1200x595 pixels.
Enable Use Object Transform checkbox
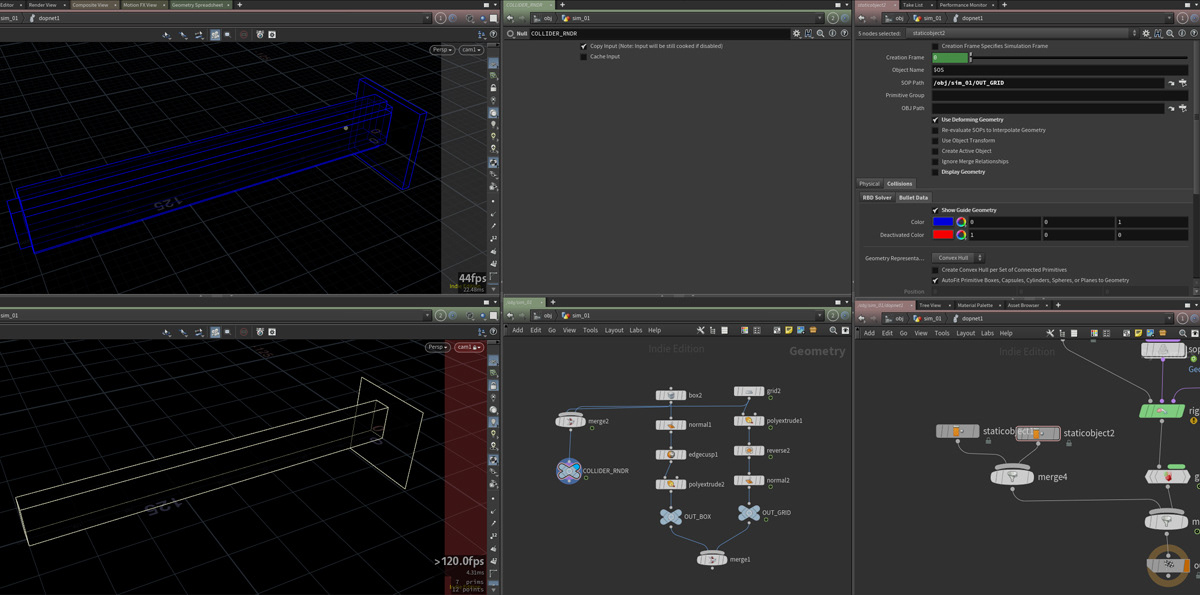point(935,141)
